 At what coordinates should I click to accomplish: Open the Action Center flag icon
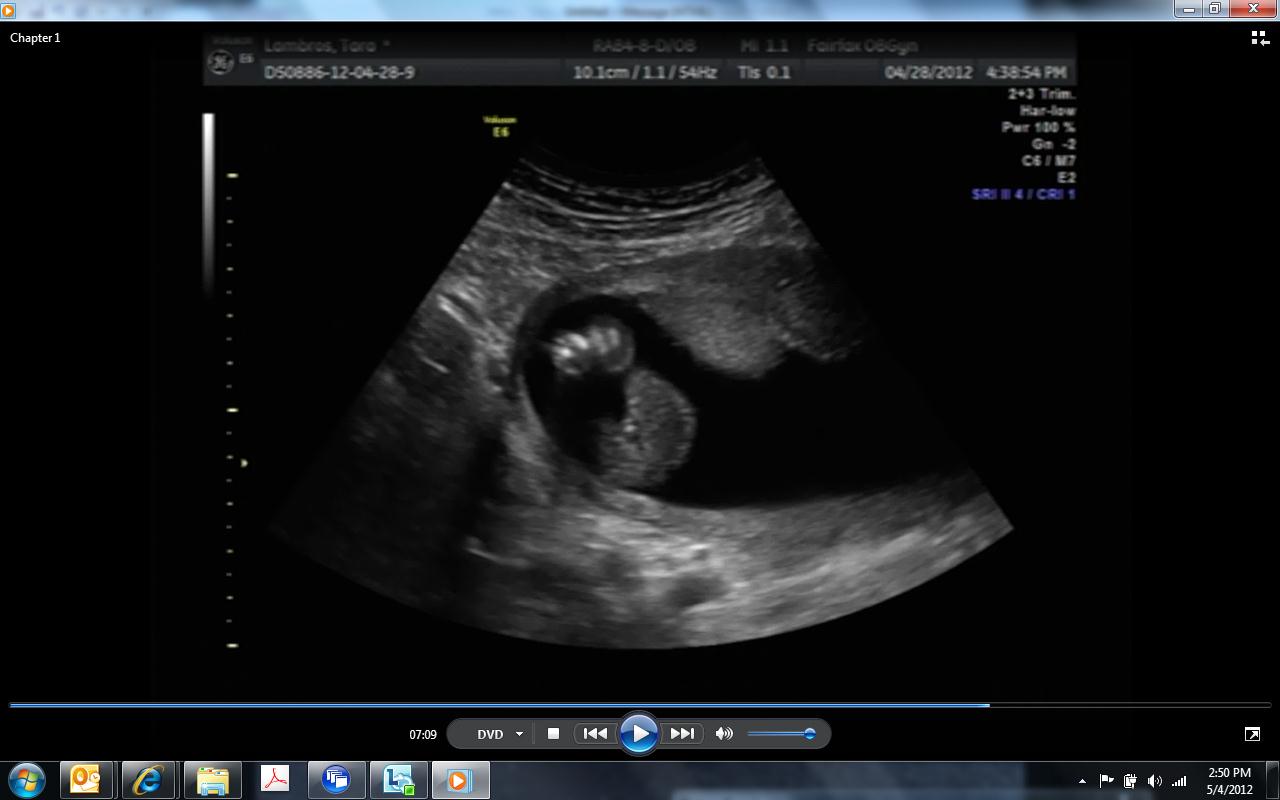(1106, 781)
